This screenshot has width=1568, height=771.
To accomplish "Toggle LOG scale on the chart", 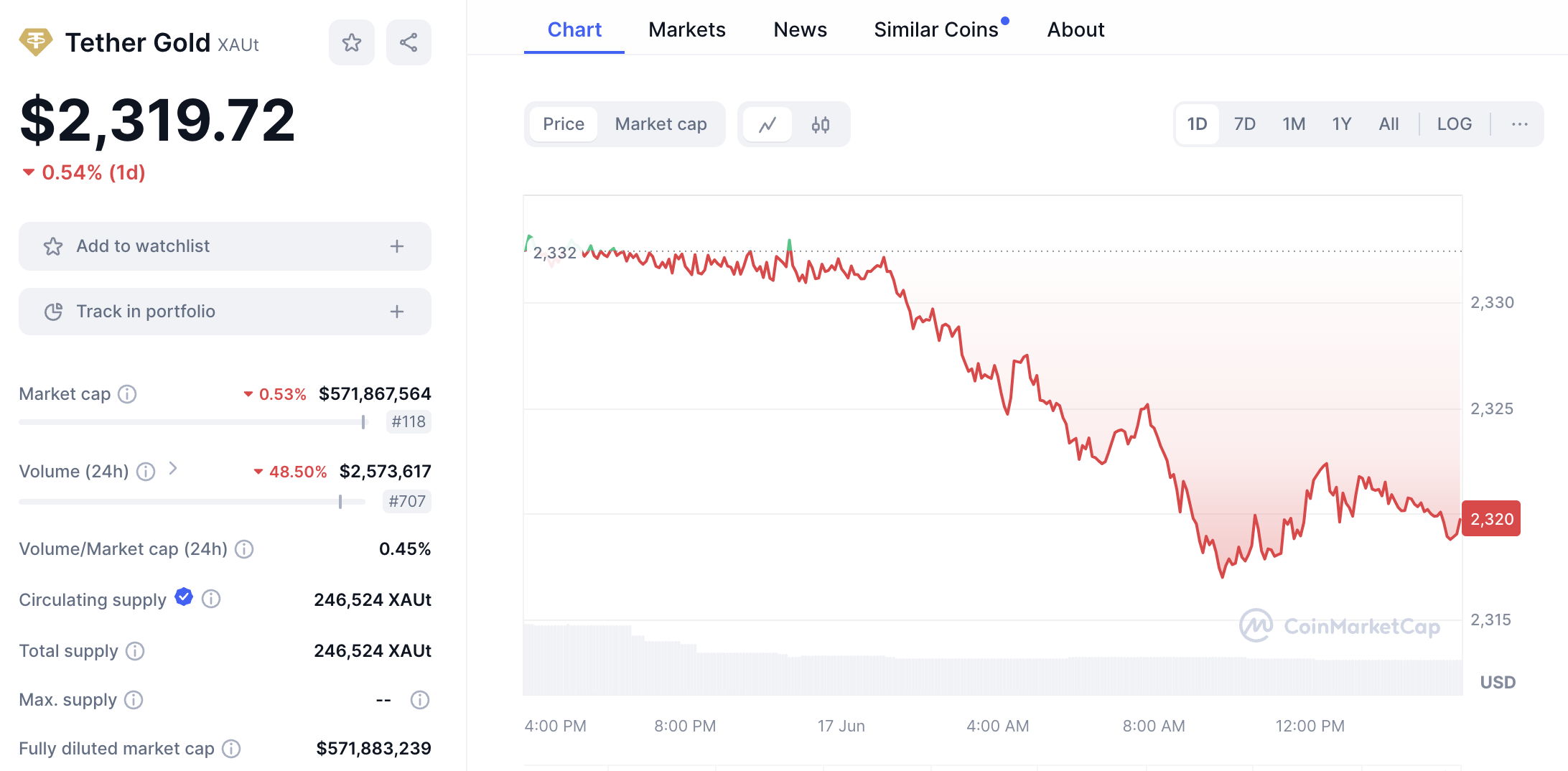I will coord(1454,124).
